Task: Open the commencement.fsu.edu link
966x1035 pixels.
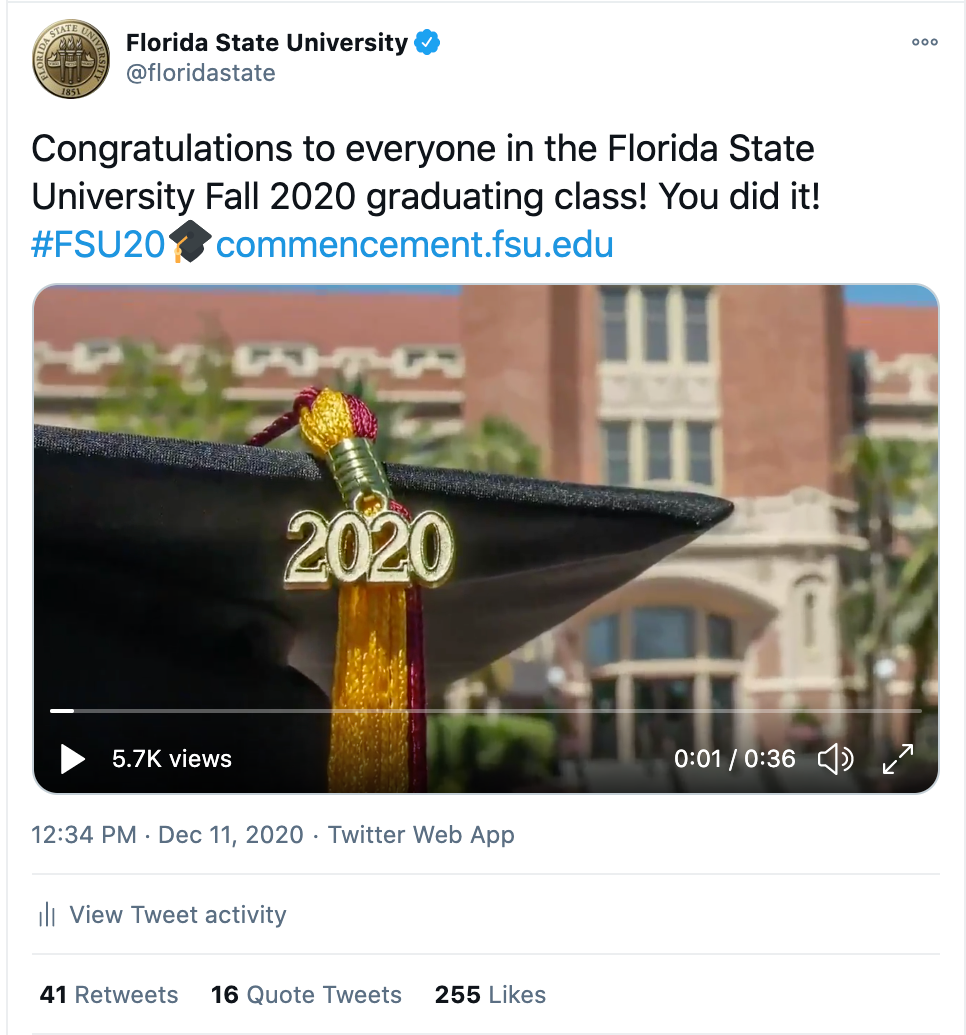Action: coord(414,245)
